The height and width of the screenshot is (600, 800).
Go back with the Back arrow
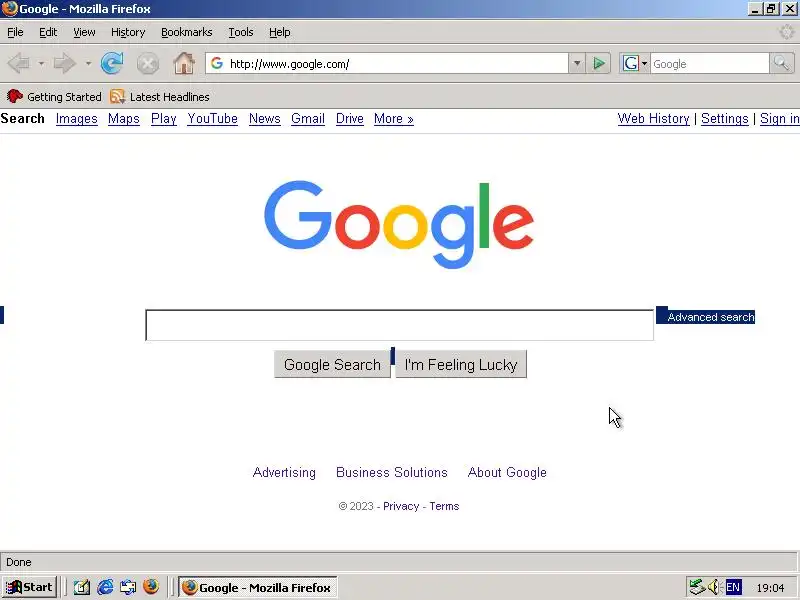point(19,64)
